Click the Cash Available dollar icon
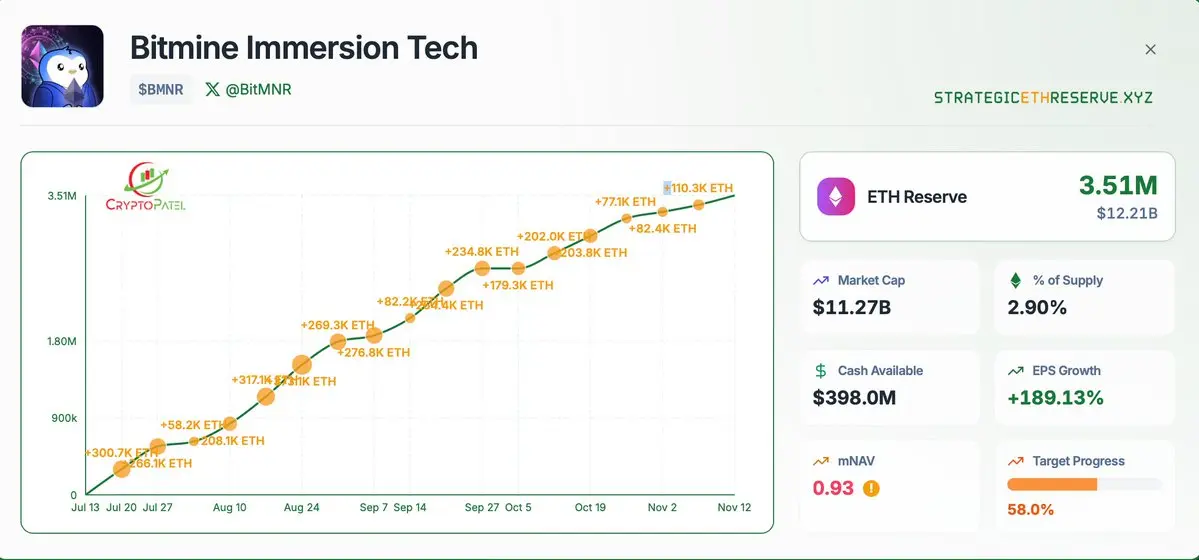1199x560 pixels. 821,371
